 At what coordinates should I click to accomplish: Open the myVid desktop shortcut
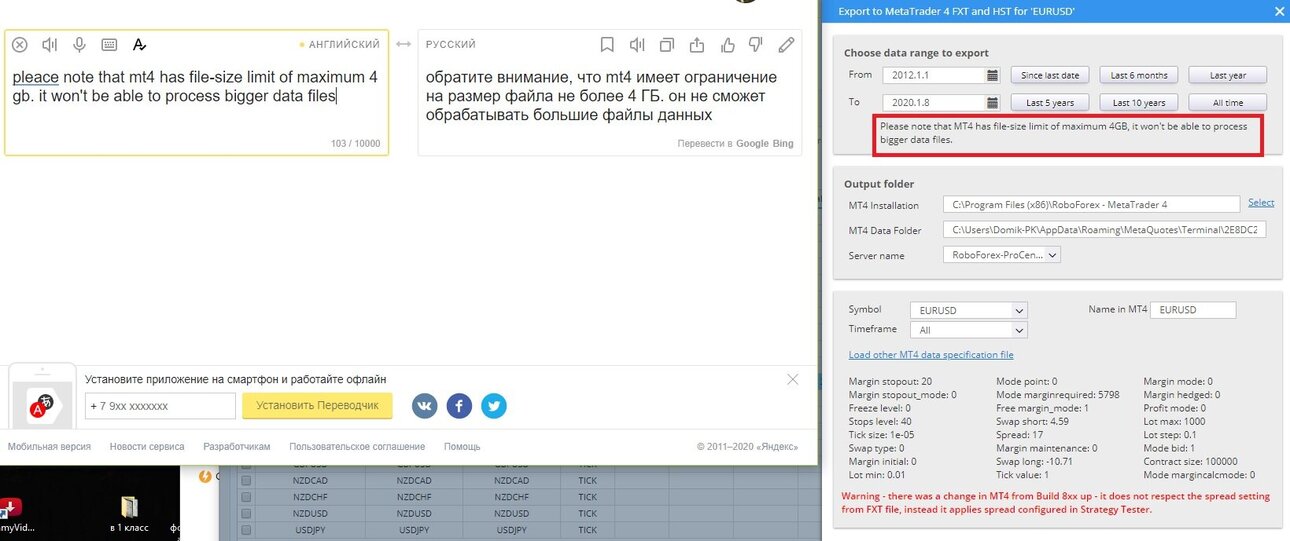[x=12, y=515]
